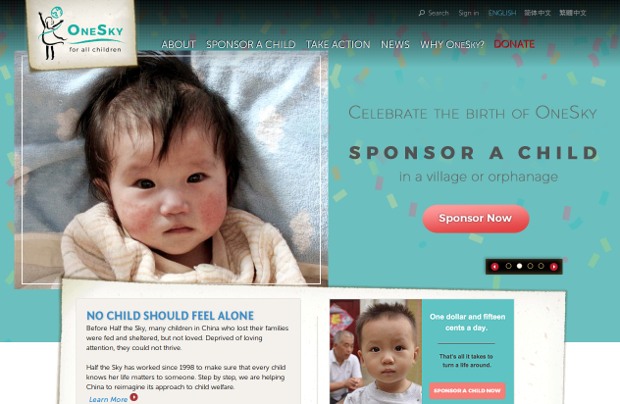This screenshot has width=620, height=404.
Task: Open Why OneSky? menu item
Action: click(x=452, y=44)
